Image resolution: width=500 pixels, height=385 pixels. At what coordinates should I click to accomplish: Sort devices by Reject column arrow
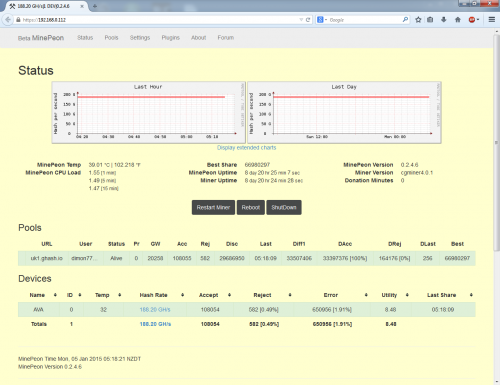(x=290, y=295)
